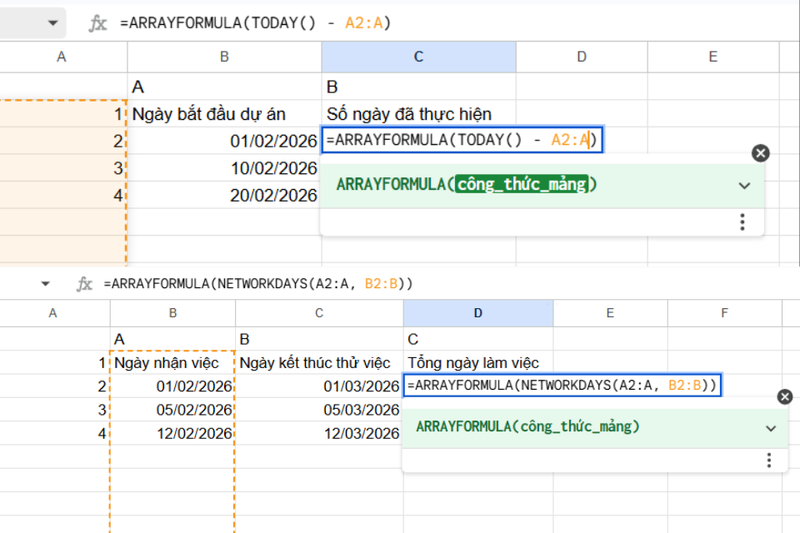The height and width of the screenshot is (533, 800).
Task: Click the cell labeled B above 'Ngày kết thúc thử việc'
Action: click(x=319, y=339)
